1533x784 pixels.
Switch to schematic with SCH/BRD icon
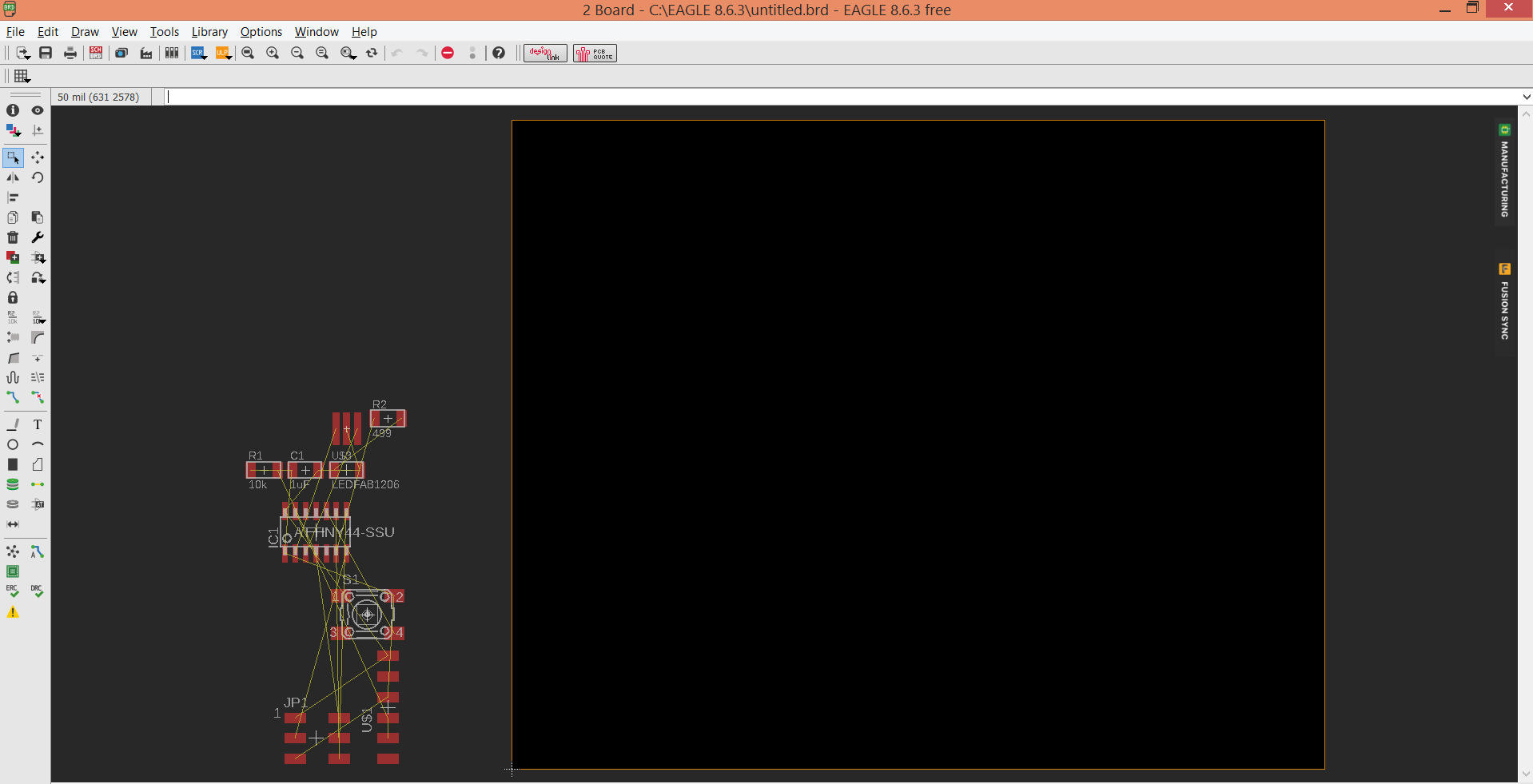tap(96, 53)
